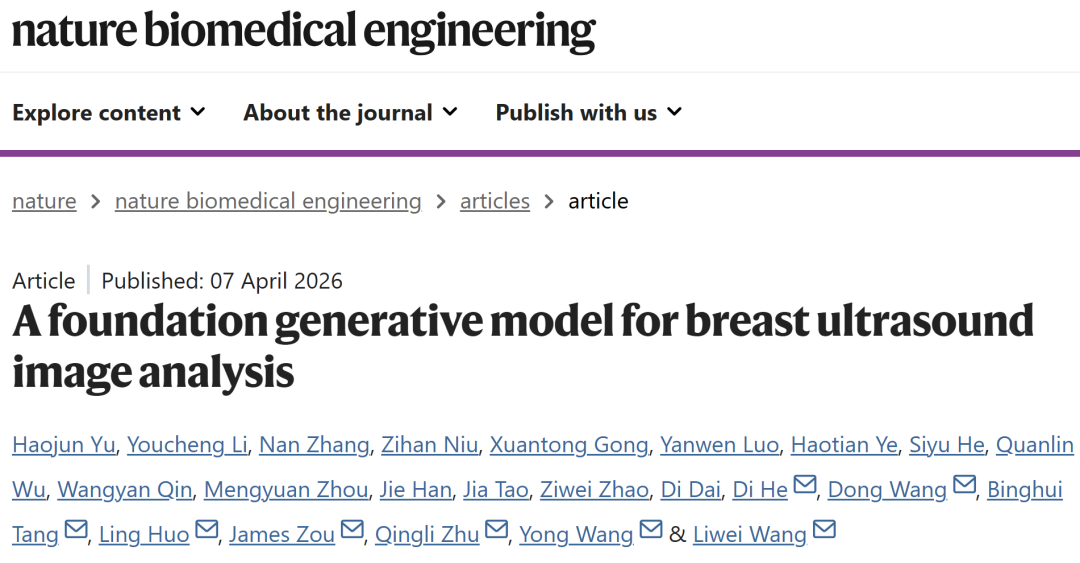Image resolution: width=1080 pixels, height=563 pixels.
Task: Click the envelope icon next to James Zou
Action: point(352,531)
